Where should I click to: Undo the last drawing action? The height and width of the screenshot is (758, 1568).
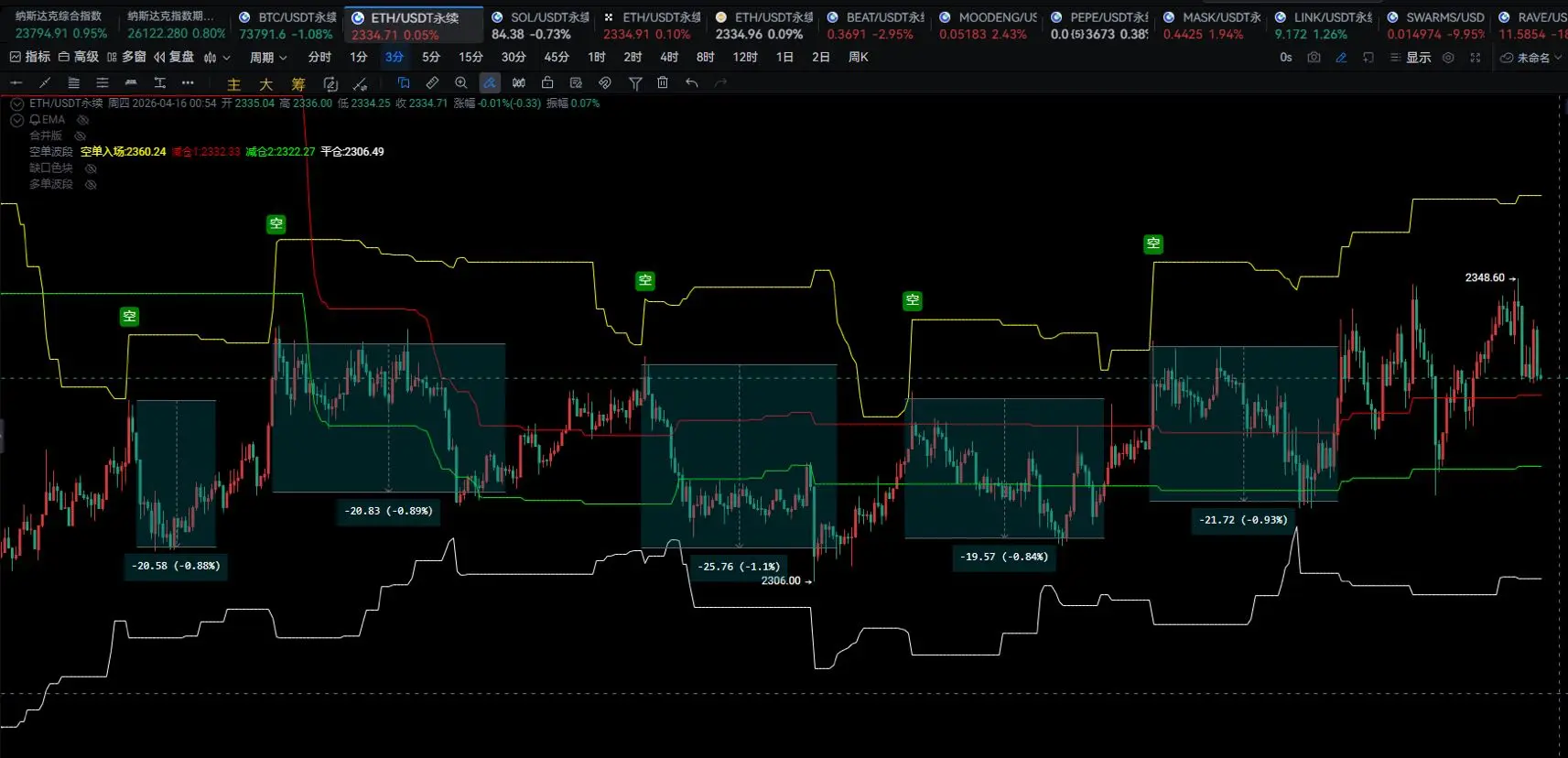(692, 83)
